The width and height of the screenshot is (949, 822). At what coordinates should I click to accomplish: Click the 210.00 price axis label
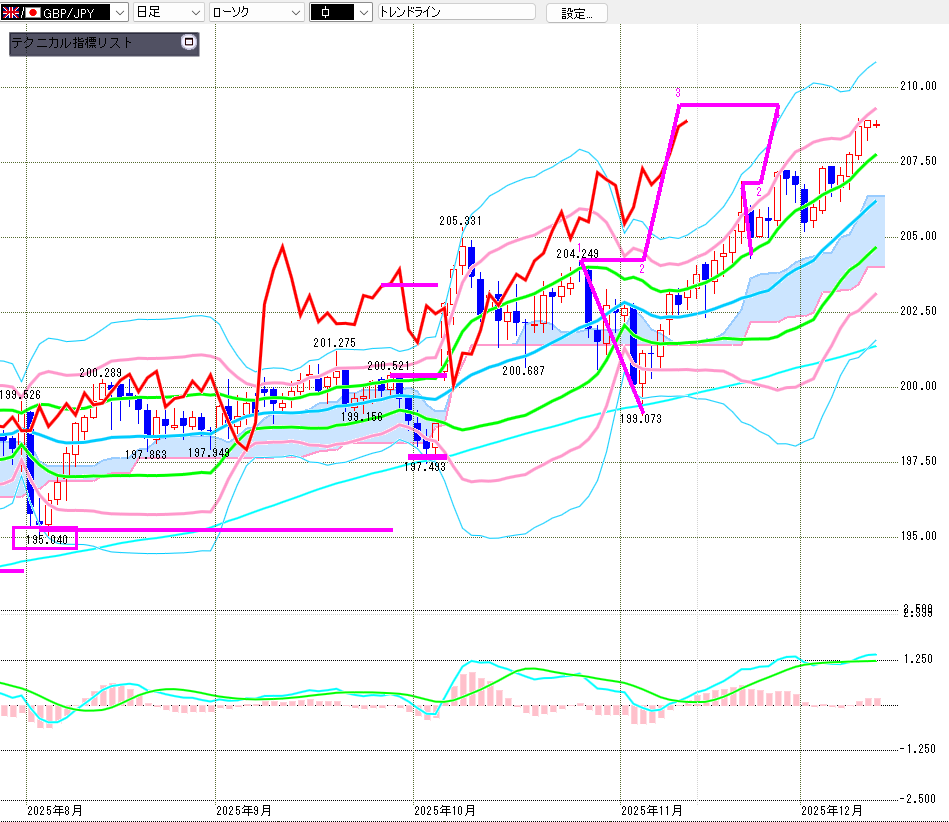tap(918, 86)
